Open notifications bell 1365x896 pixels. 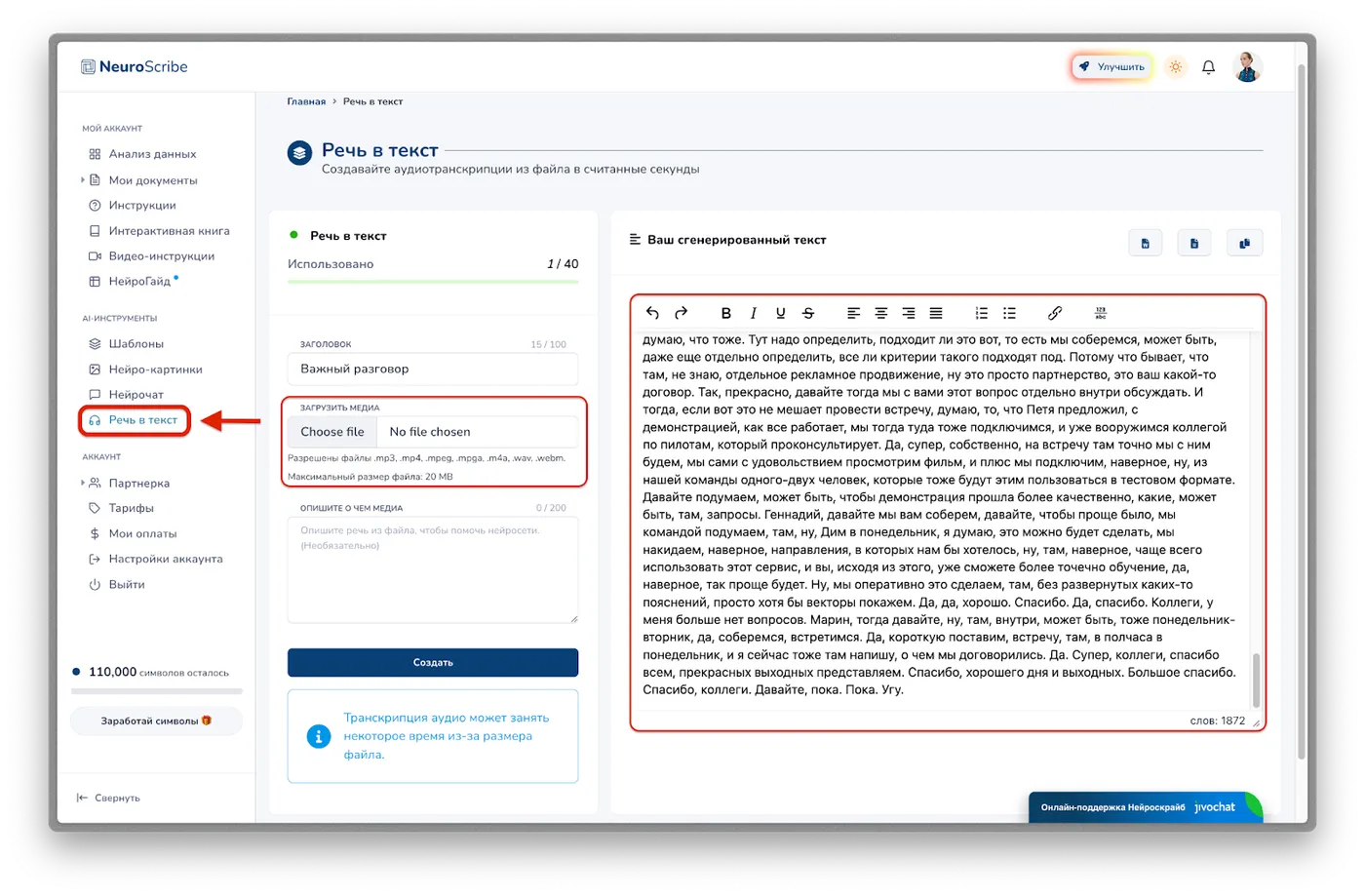pos(1208,67)
